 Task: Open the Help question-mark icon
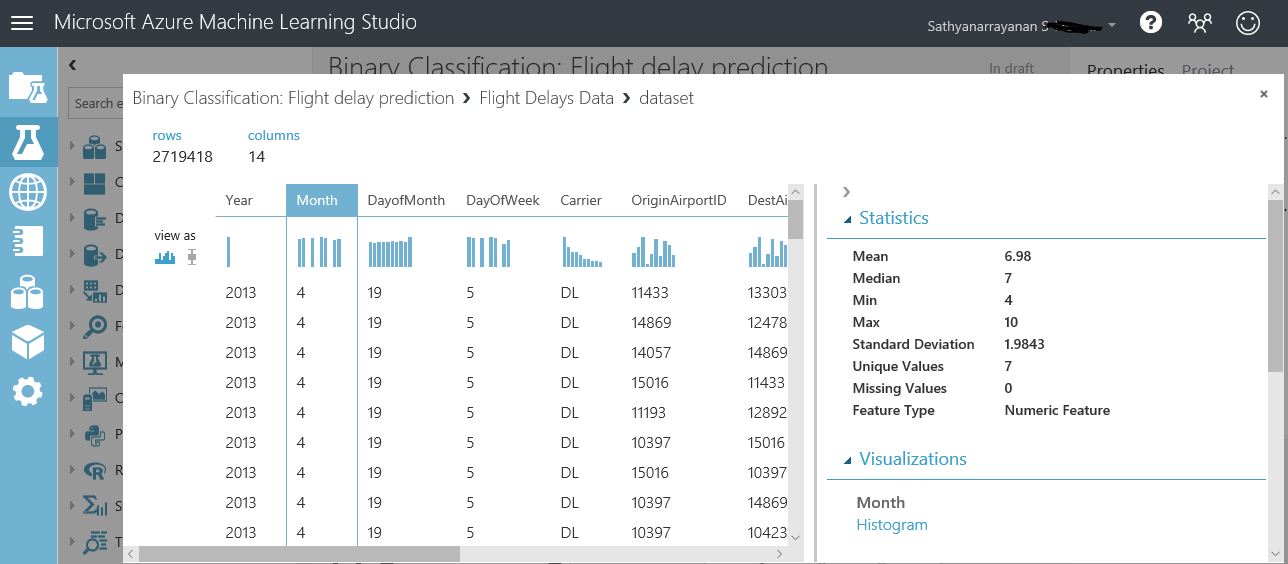1151,23
